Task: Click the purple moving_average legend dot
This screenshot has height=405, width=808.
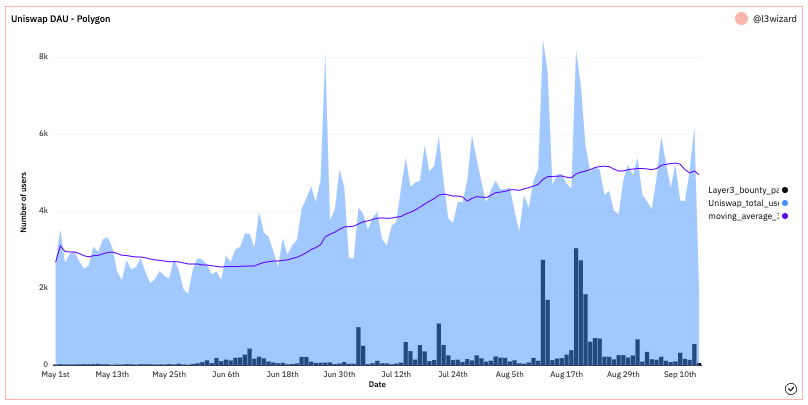Action: (785, 216)
